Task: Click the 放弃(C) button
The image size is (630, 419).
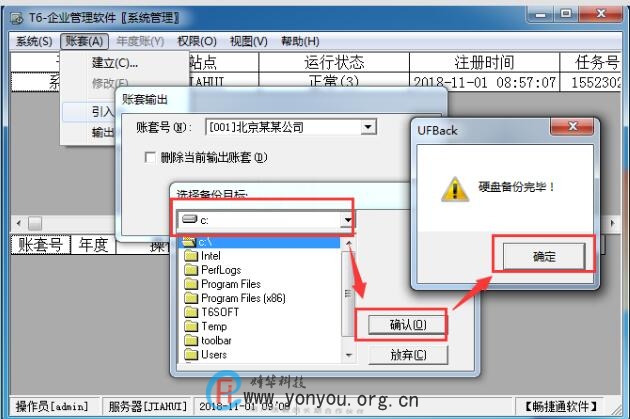Action: coord(408,355)
